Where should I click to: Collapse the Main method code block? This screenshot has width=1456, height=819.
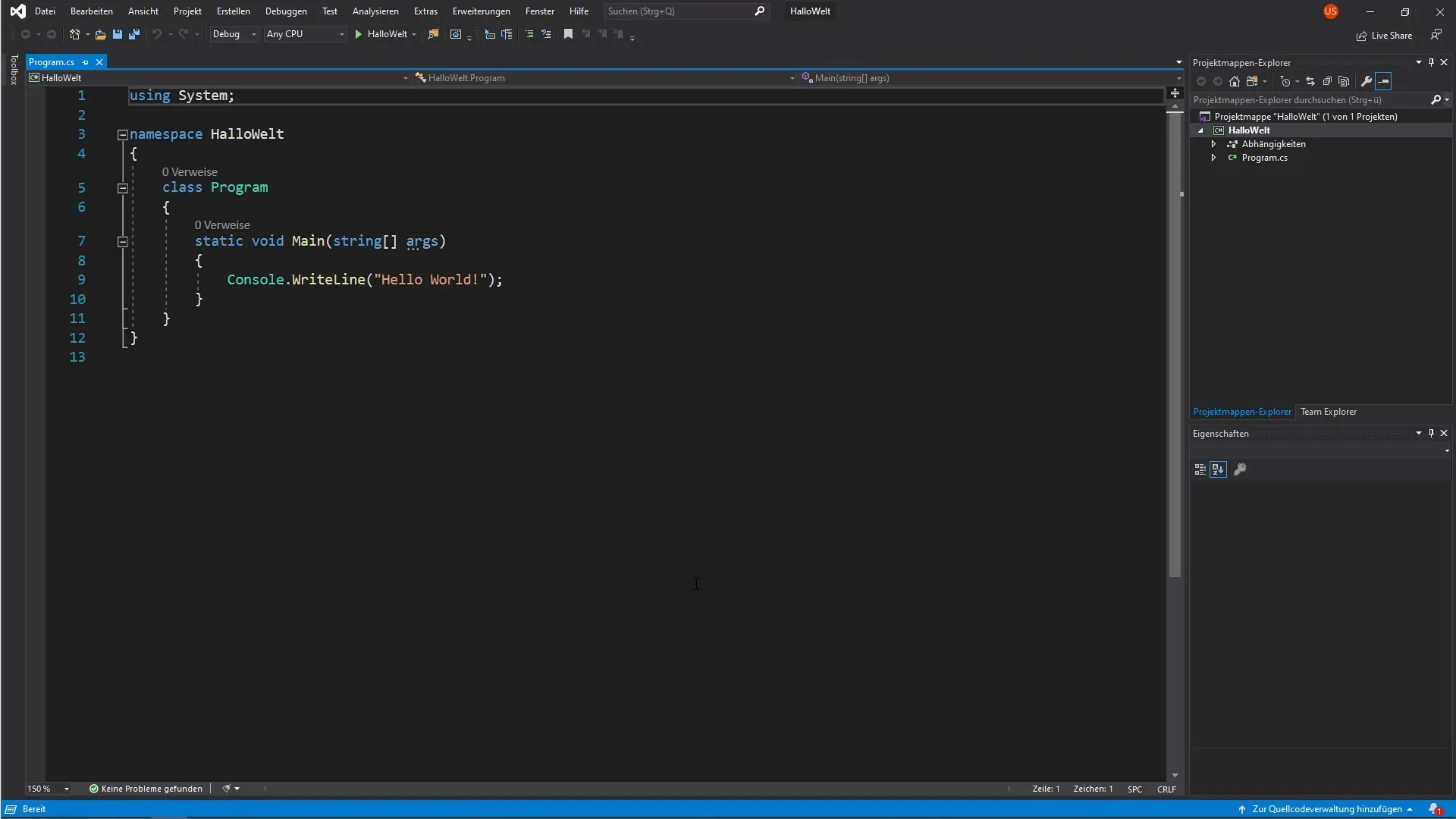(122, 242)
